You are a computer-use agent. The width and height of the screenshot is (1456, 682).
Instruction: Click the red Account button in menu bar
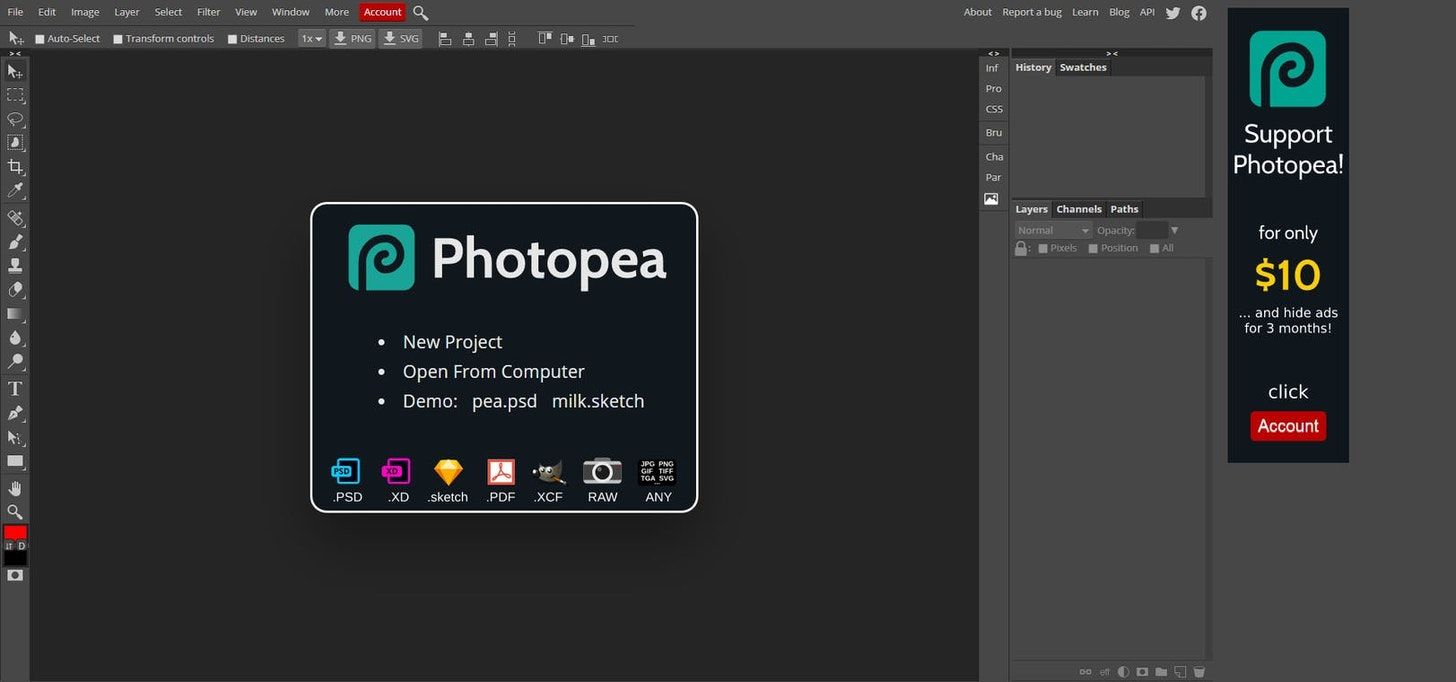pyautogui.click(x=382, y=12)
